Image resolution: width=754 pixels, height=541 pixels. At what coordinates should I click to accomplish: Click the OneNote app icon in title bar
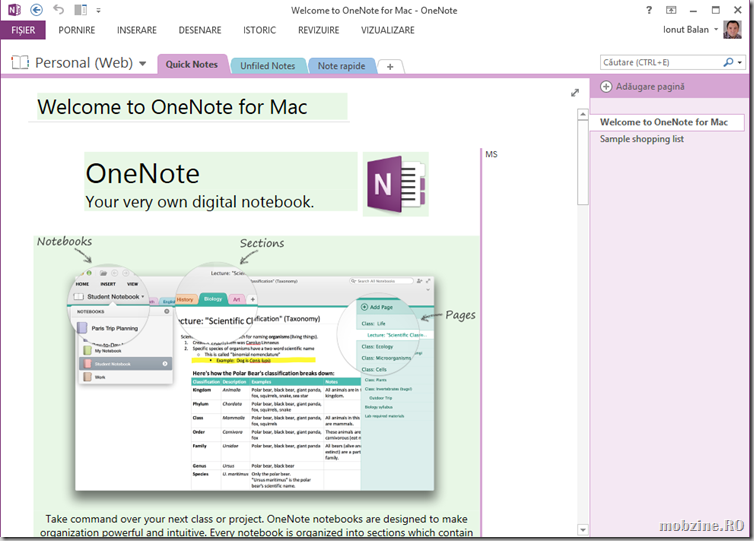coord(14,10)
